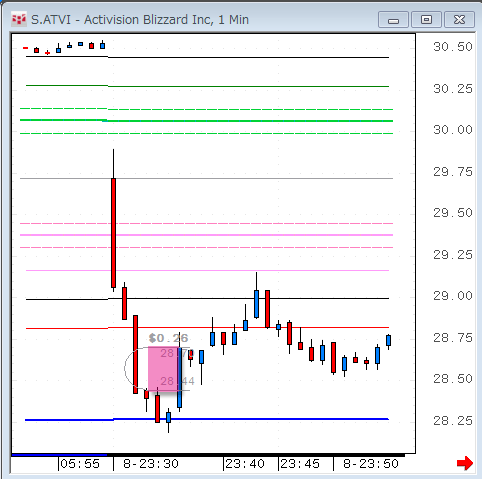The height and width of the screenshot is (479, 482).
Task: Click the 8-23:50 time axis label
Action: pyautogui.click(x=371, y=464)
